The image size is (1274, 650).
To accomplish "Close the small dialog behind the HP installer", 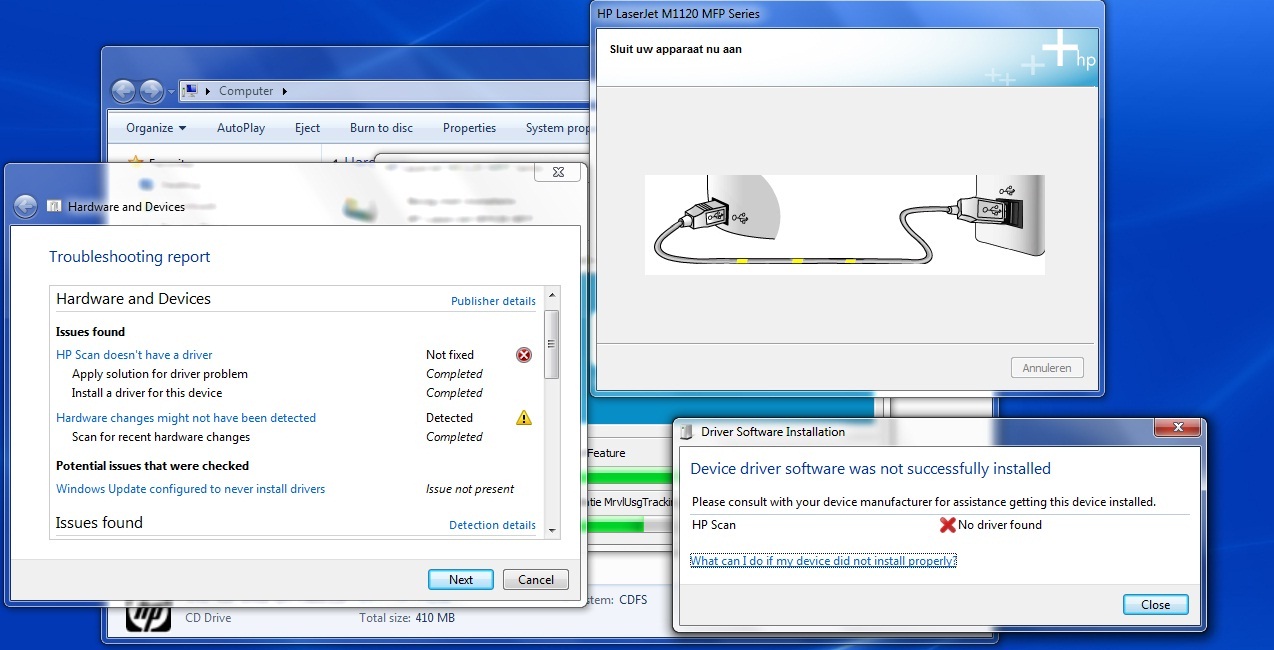I will point(558,172).
